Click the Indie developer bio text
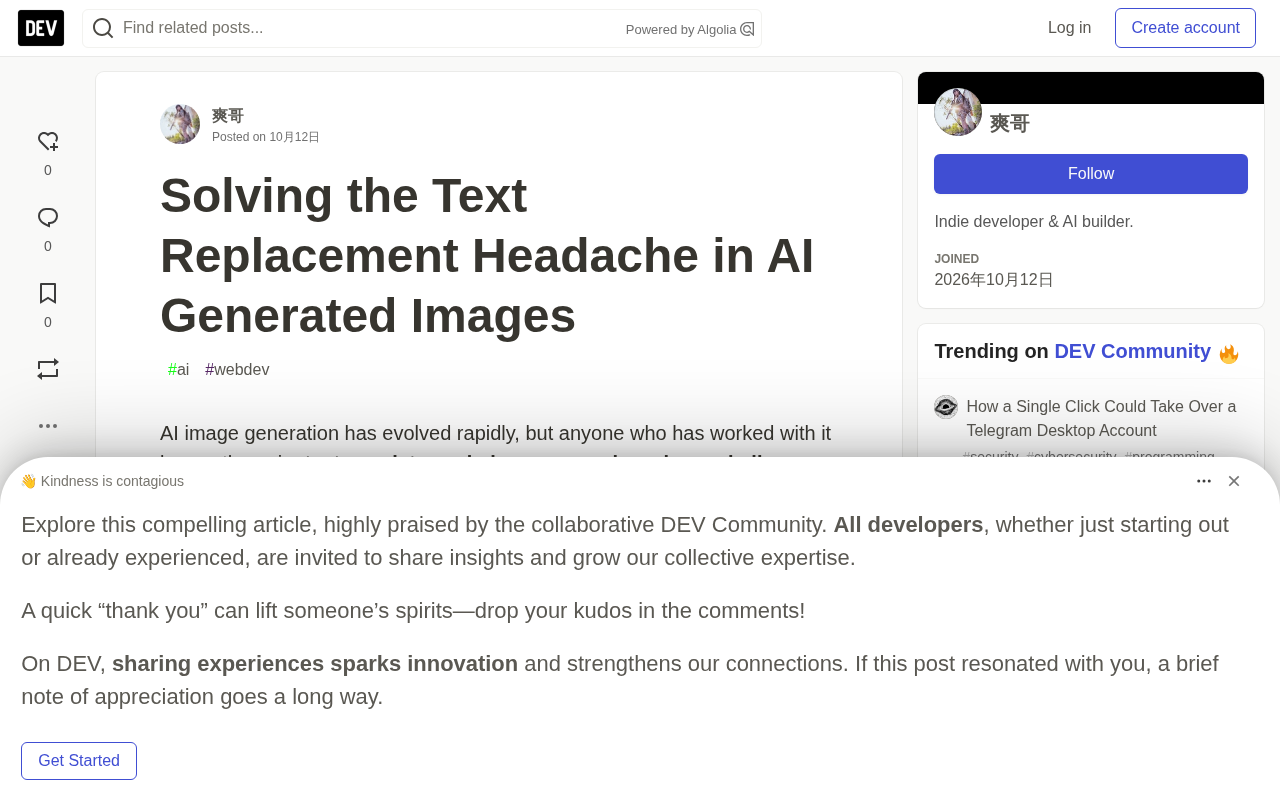The image size is (1280, 800). [1034, 222]
